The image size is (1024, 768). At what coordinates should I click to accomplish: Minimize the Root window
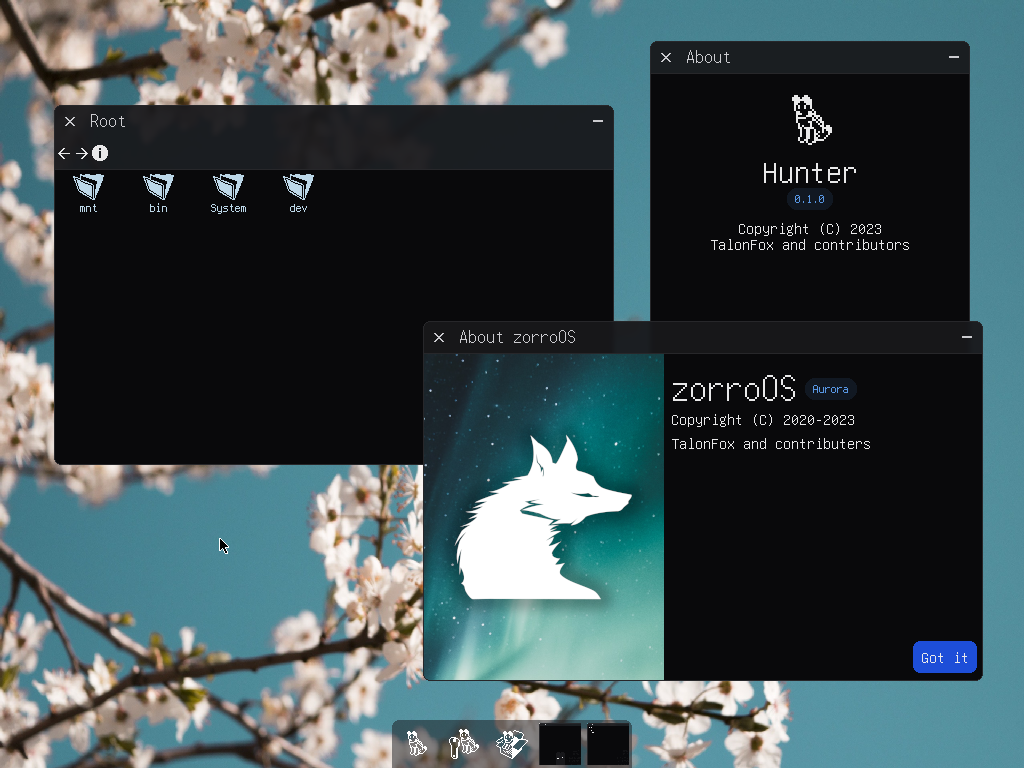[x=598, y=121]
